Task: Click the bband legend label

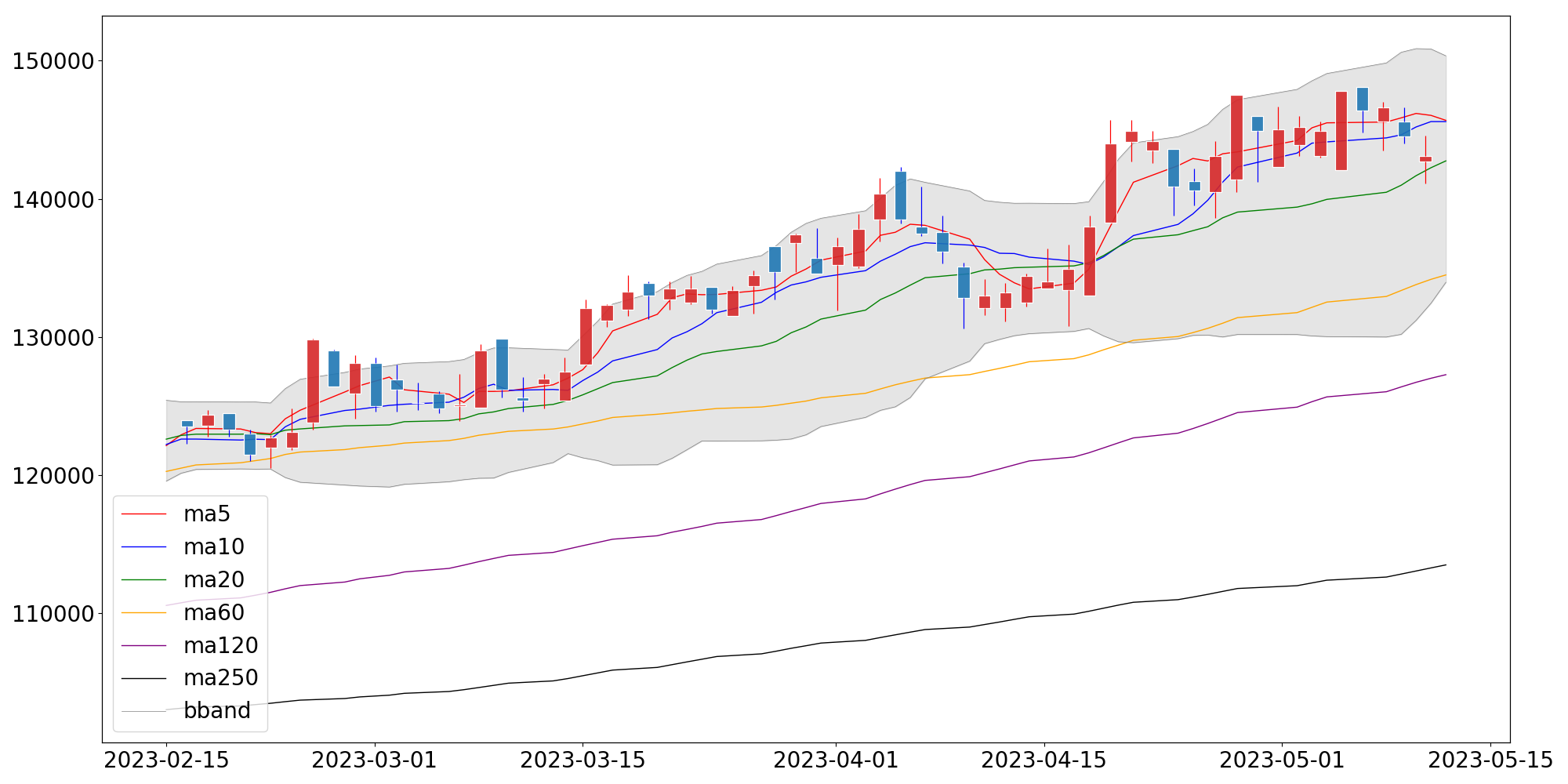Action: click(217, 711)
